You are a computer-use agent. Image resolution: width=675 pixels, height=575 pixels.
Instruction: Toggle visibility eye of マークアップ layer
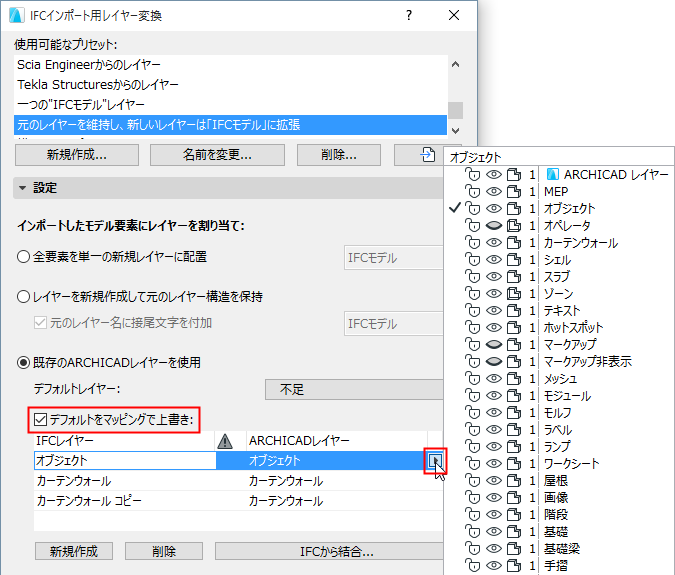494,344
